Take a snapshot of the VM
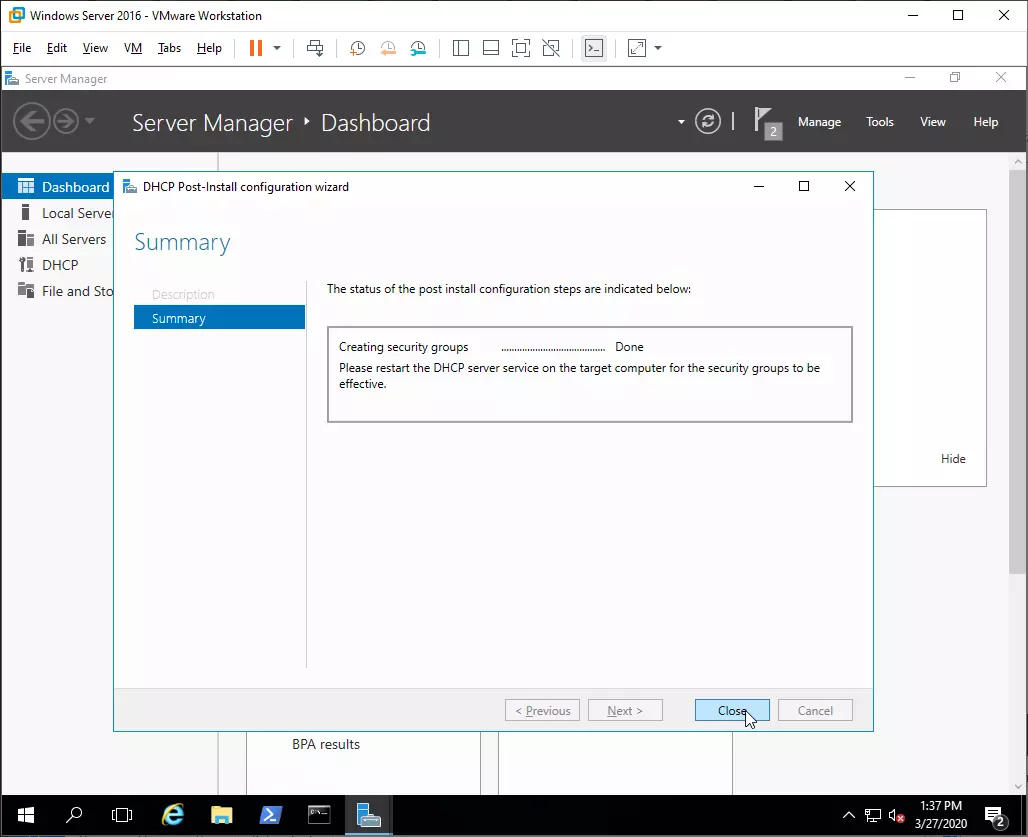 [x=357, y=48]
